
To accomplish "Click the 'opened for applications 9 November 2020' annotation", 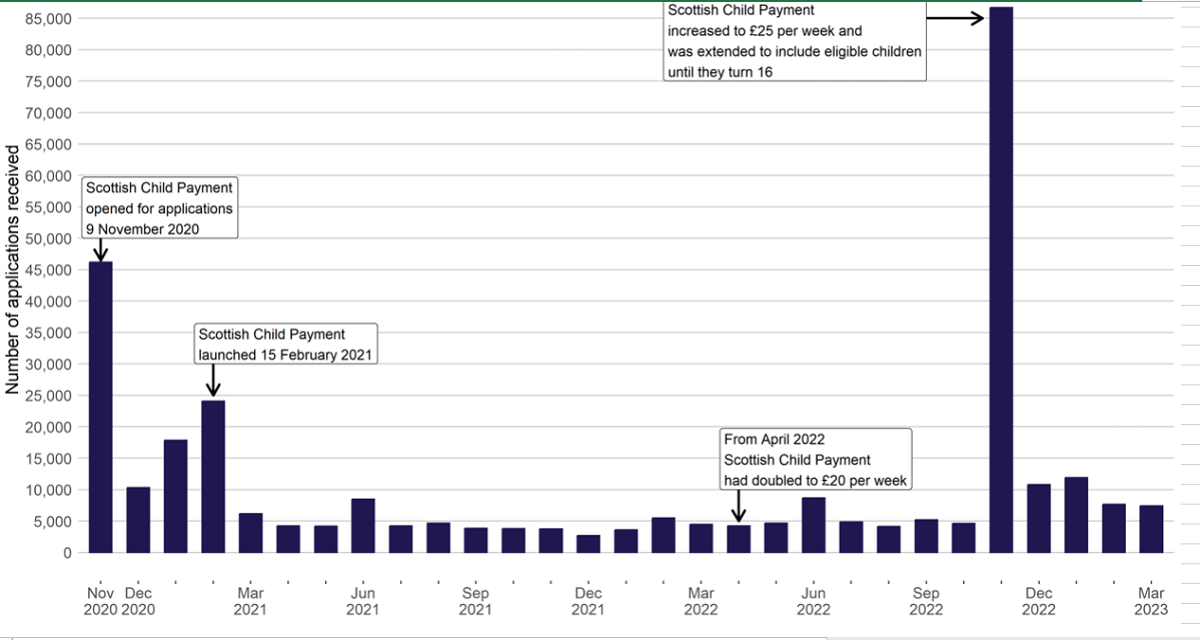I will [159, 208].
